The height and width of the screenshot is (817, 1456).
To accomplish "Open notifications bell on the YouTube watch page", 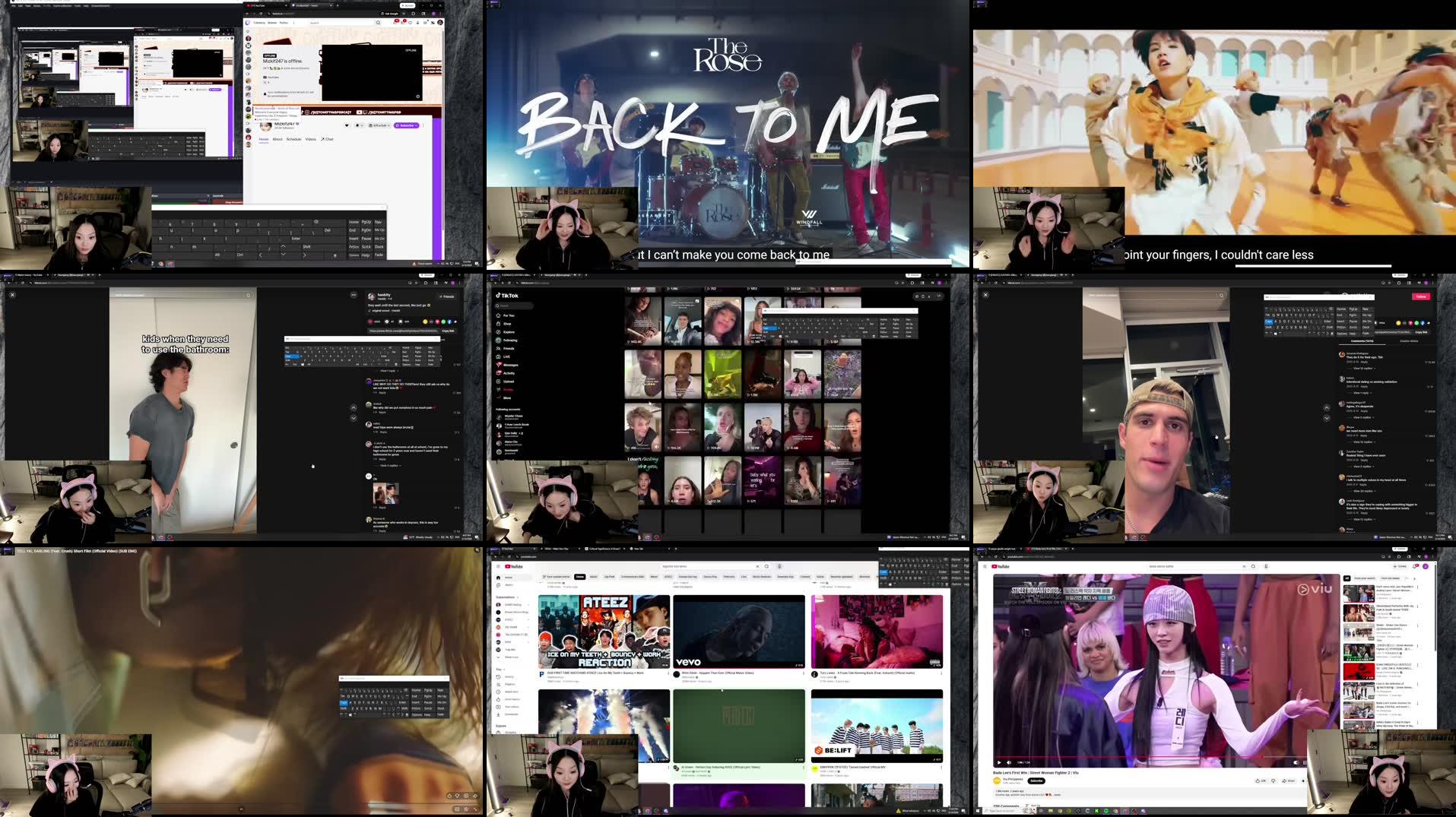I will [x=1415, y=566].
